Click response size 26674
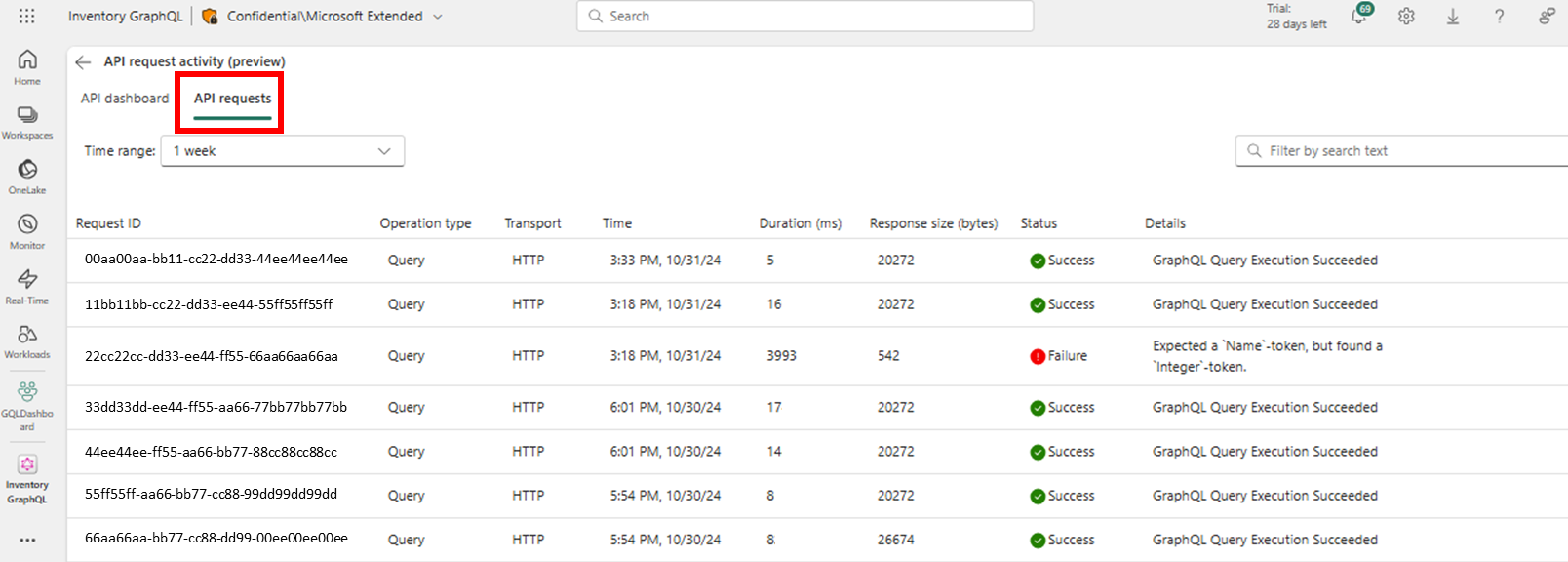The image size is (1568, 562). pyautogui.click(x=896, y=540)
